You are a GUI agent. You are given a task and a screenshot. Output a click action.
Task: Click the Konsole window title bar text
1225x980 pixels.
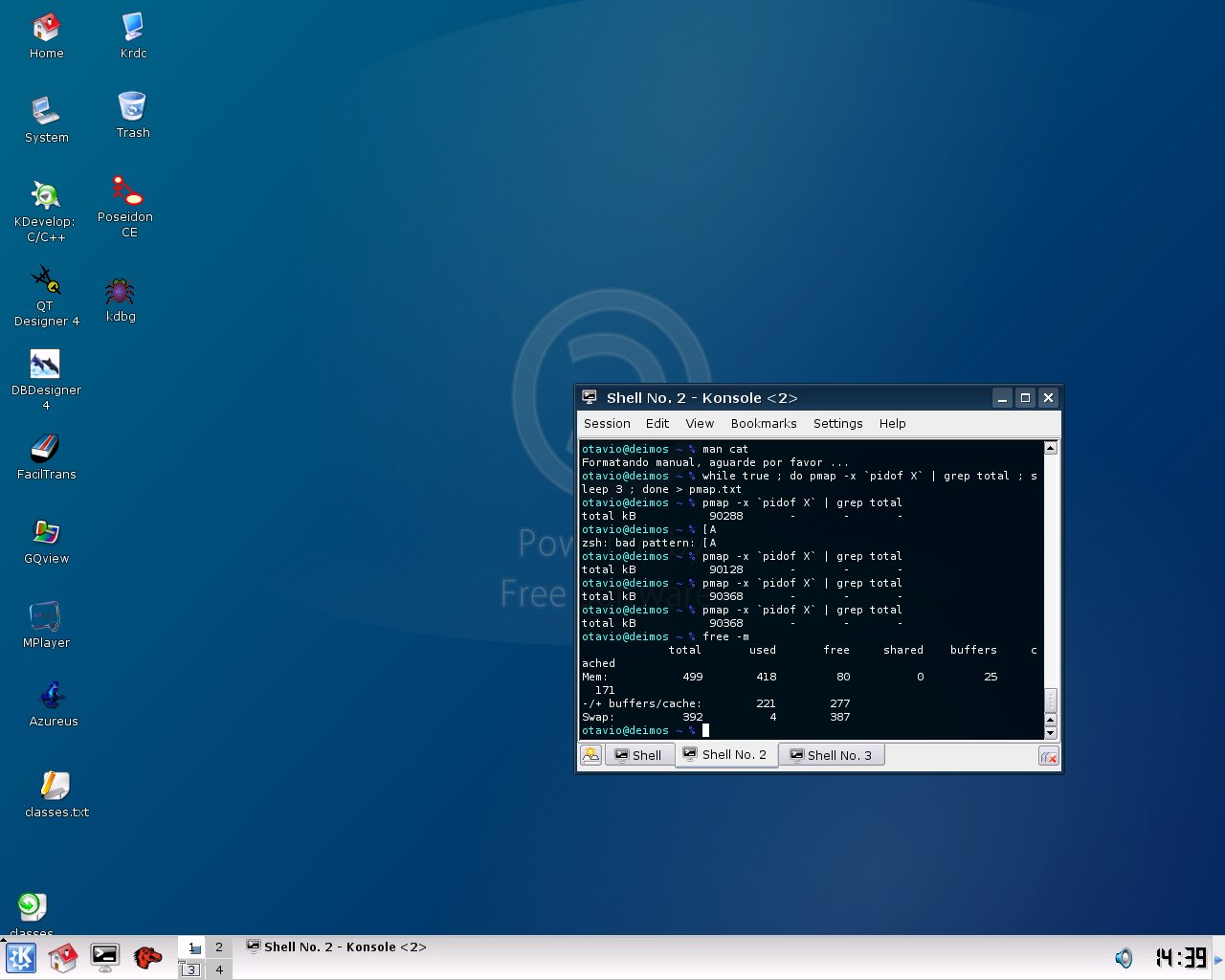click(702, 397)
